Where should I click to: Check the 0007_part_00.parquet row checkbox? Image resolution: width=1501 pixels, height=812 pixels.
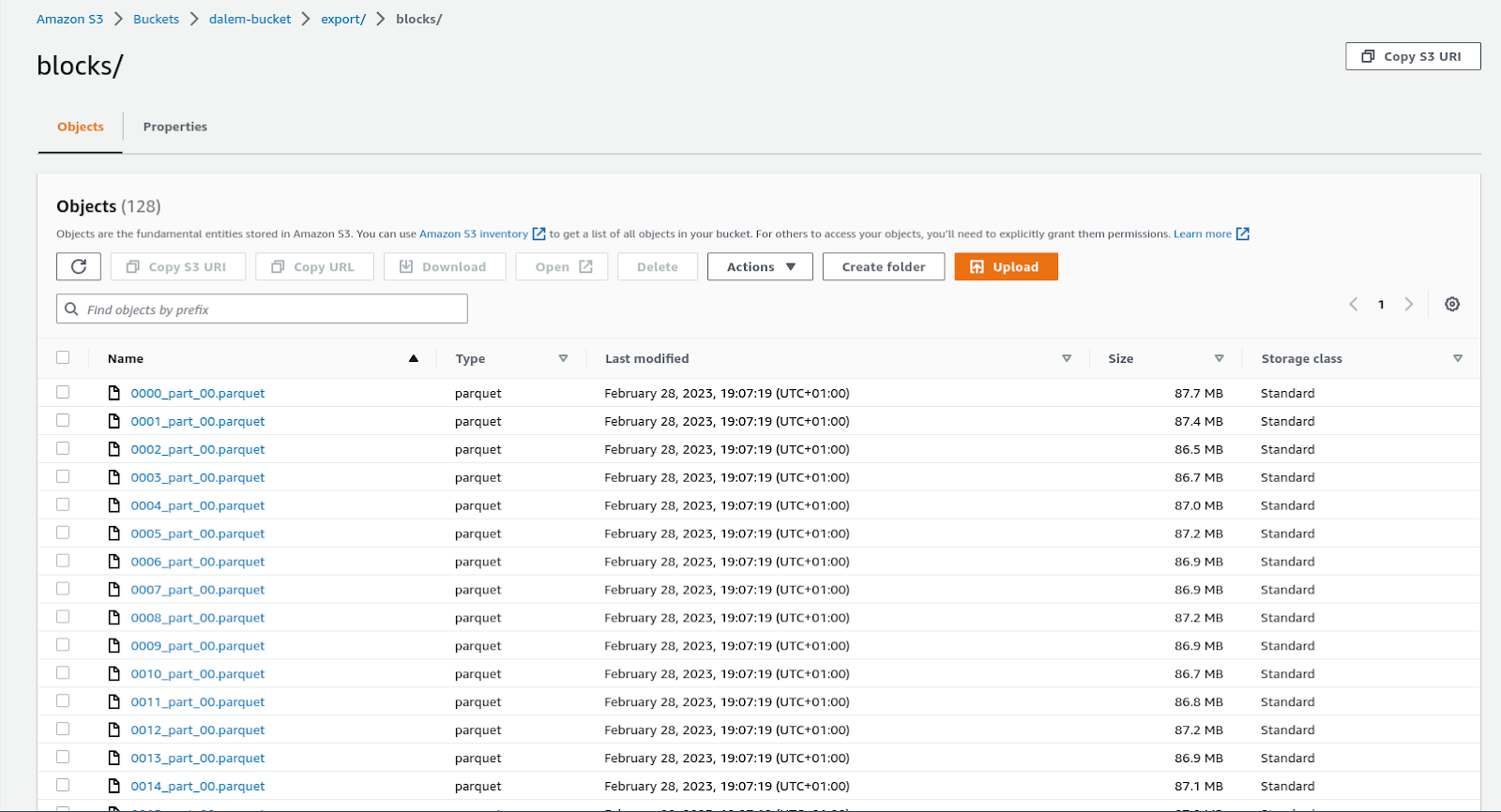click(63, 589)
